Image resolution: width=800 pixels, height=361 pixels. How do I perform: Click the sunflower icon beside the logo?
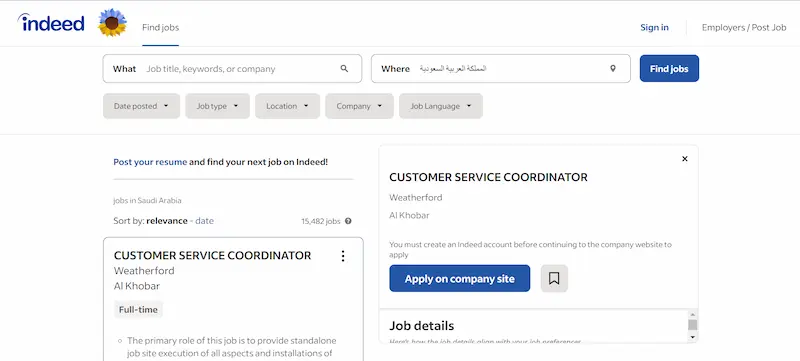click(x=112, y=22)
